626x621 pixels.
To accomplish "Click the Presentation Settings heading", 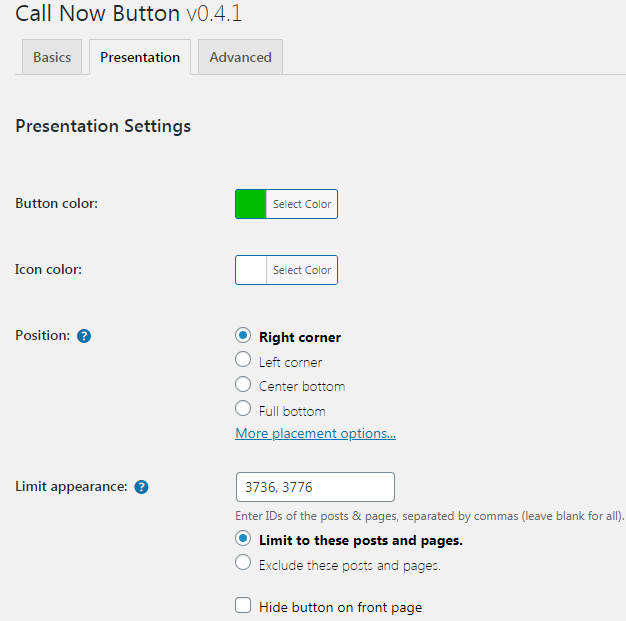I will coord(103,126).
